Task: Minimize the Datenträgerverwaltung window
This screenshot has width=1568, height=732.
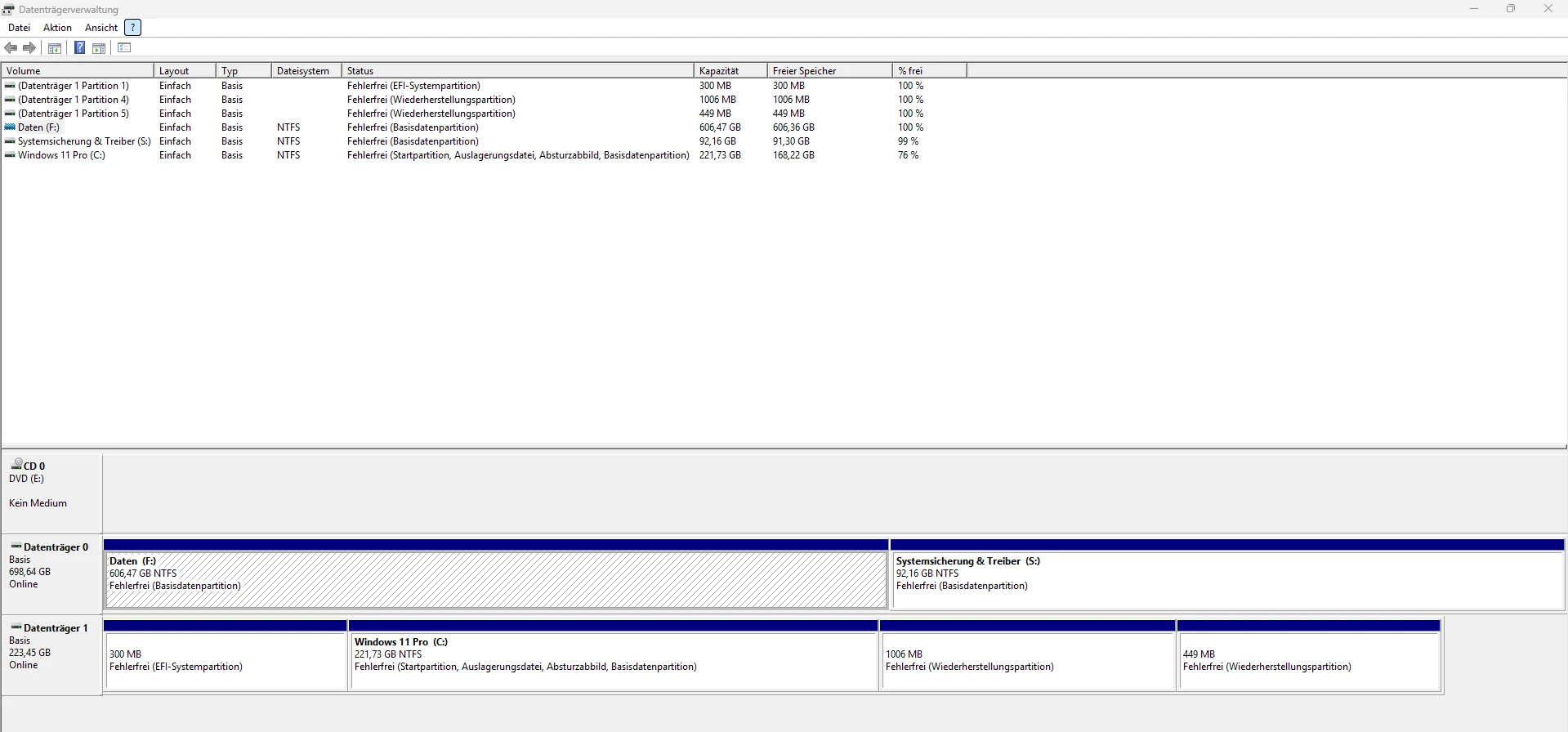Action: tap(1474, 9)
